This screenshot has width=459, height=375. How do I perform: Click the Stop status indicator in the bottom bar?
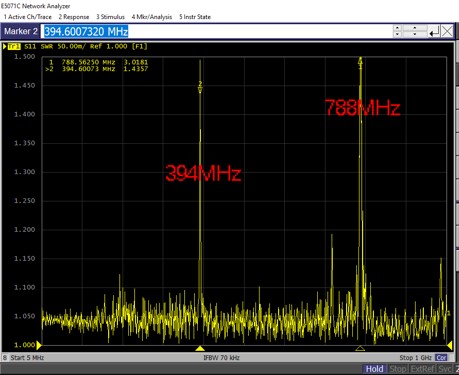tap(398, 369)
